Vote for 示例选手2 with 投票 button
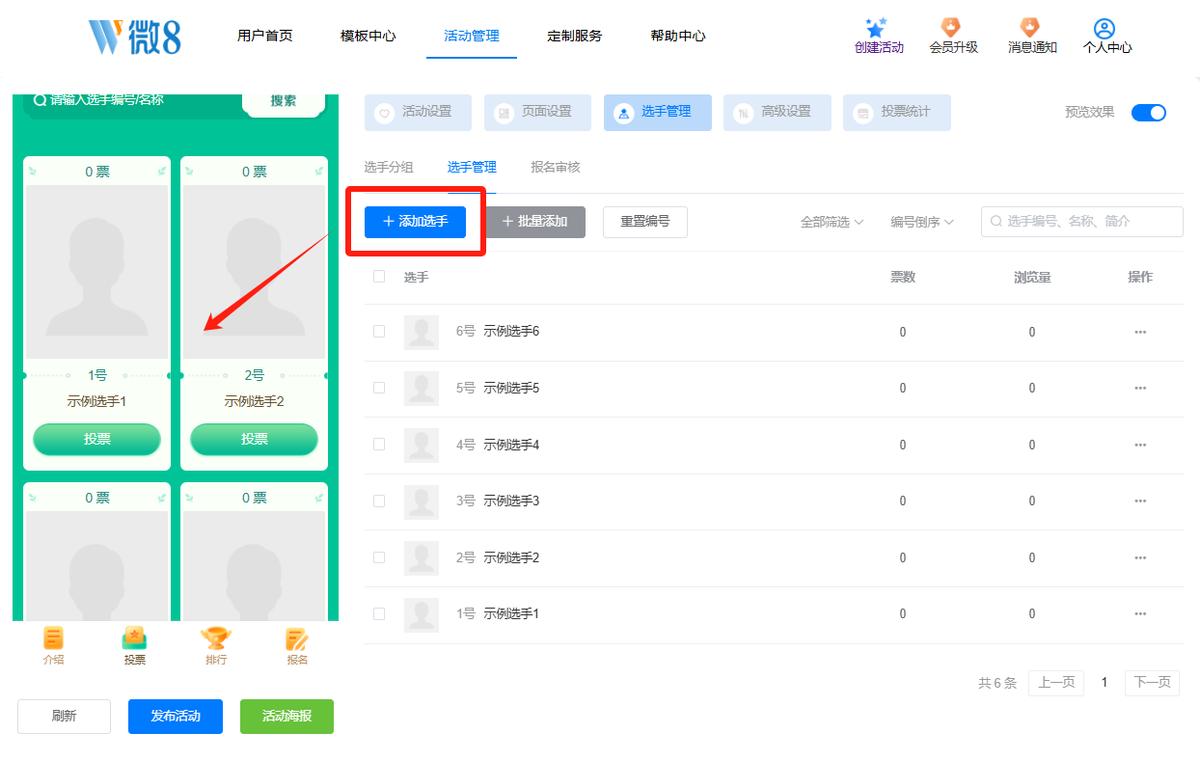Screen dimensions: 1200x757 [x=254, y=439]
